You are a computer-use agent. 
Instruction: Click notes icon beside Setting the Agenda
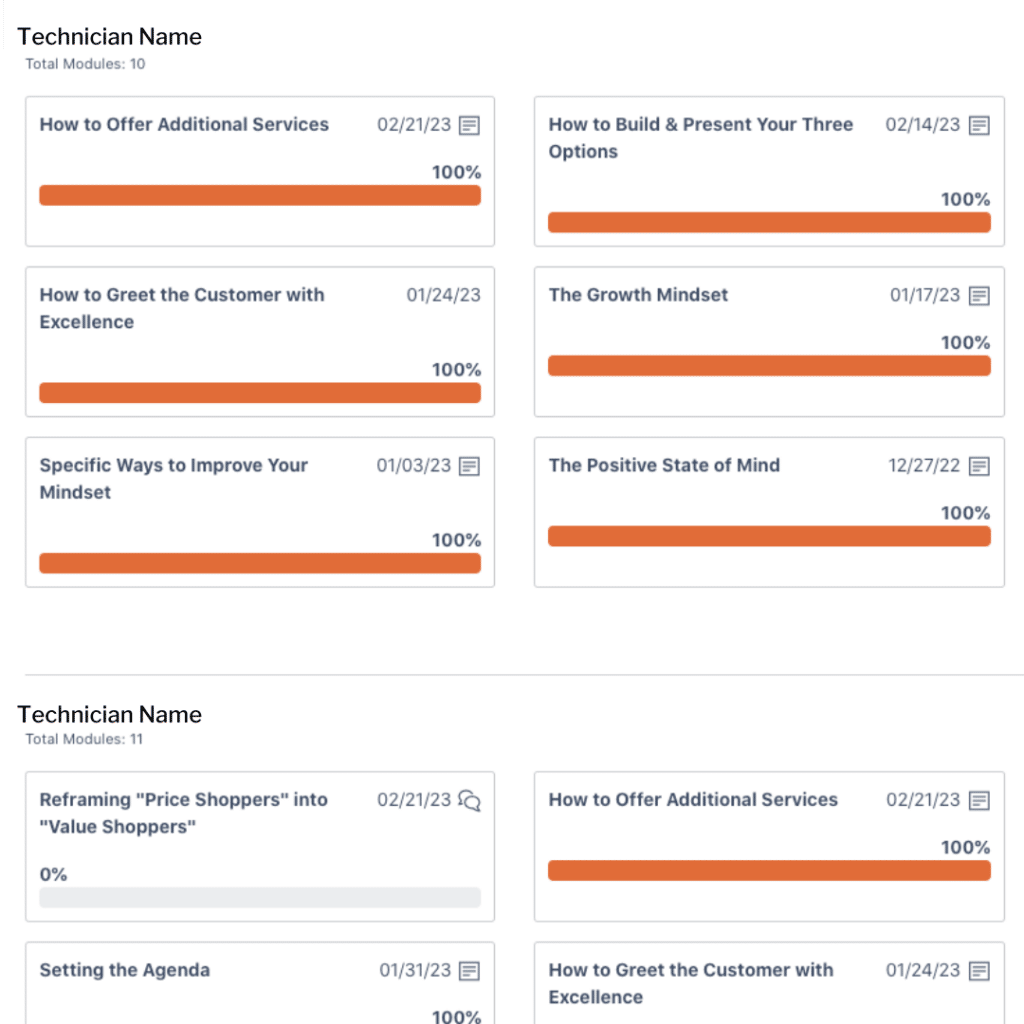(x=469, y=971)
